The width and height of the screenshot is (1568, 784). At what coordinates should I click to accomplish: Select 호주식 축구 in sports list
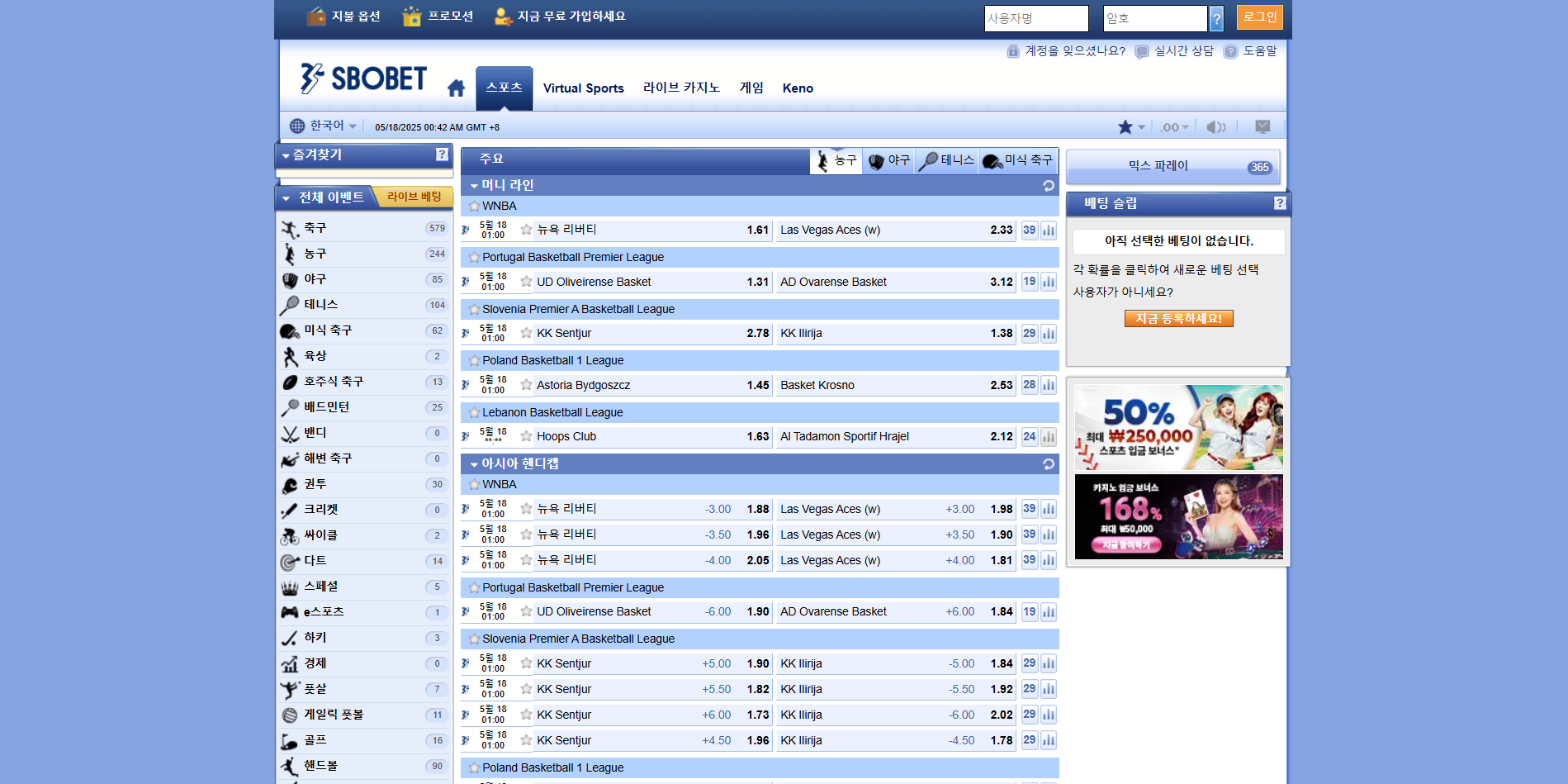coord(364,382)
